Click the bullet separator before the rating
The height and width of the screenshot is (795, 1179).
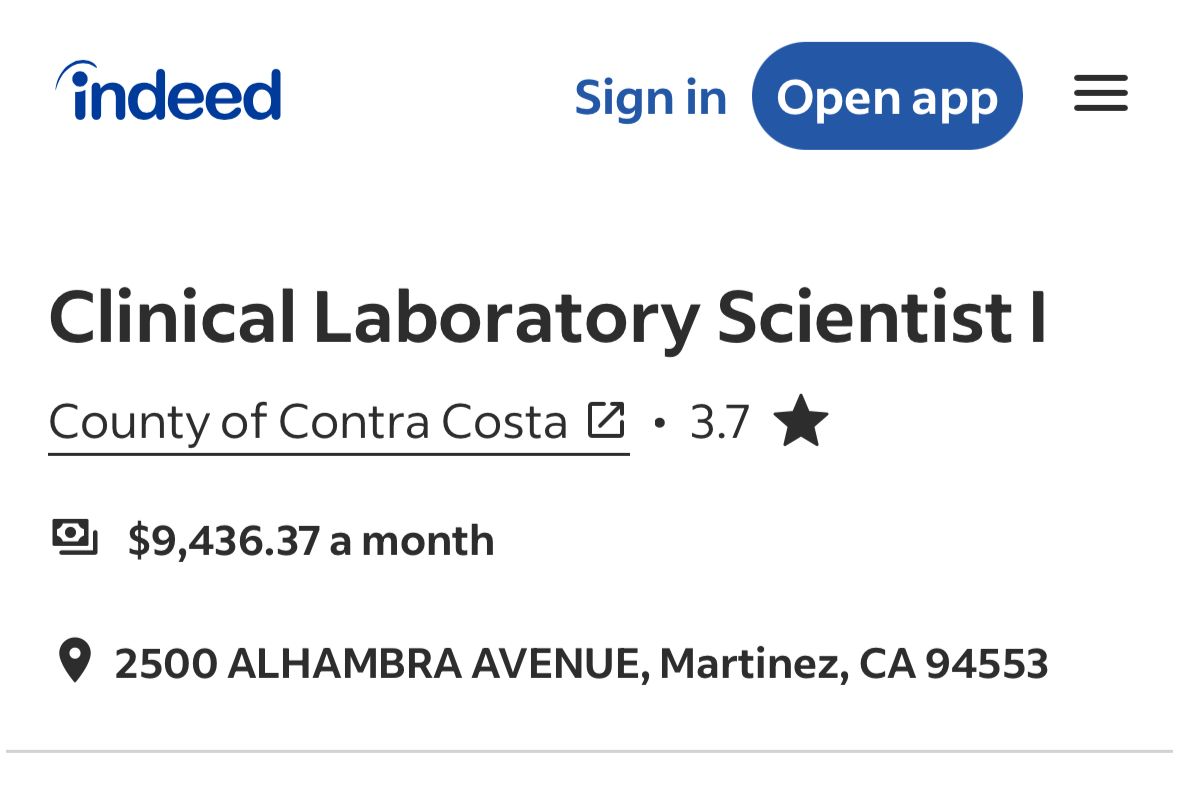[658, 423]
